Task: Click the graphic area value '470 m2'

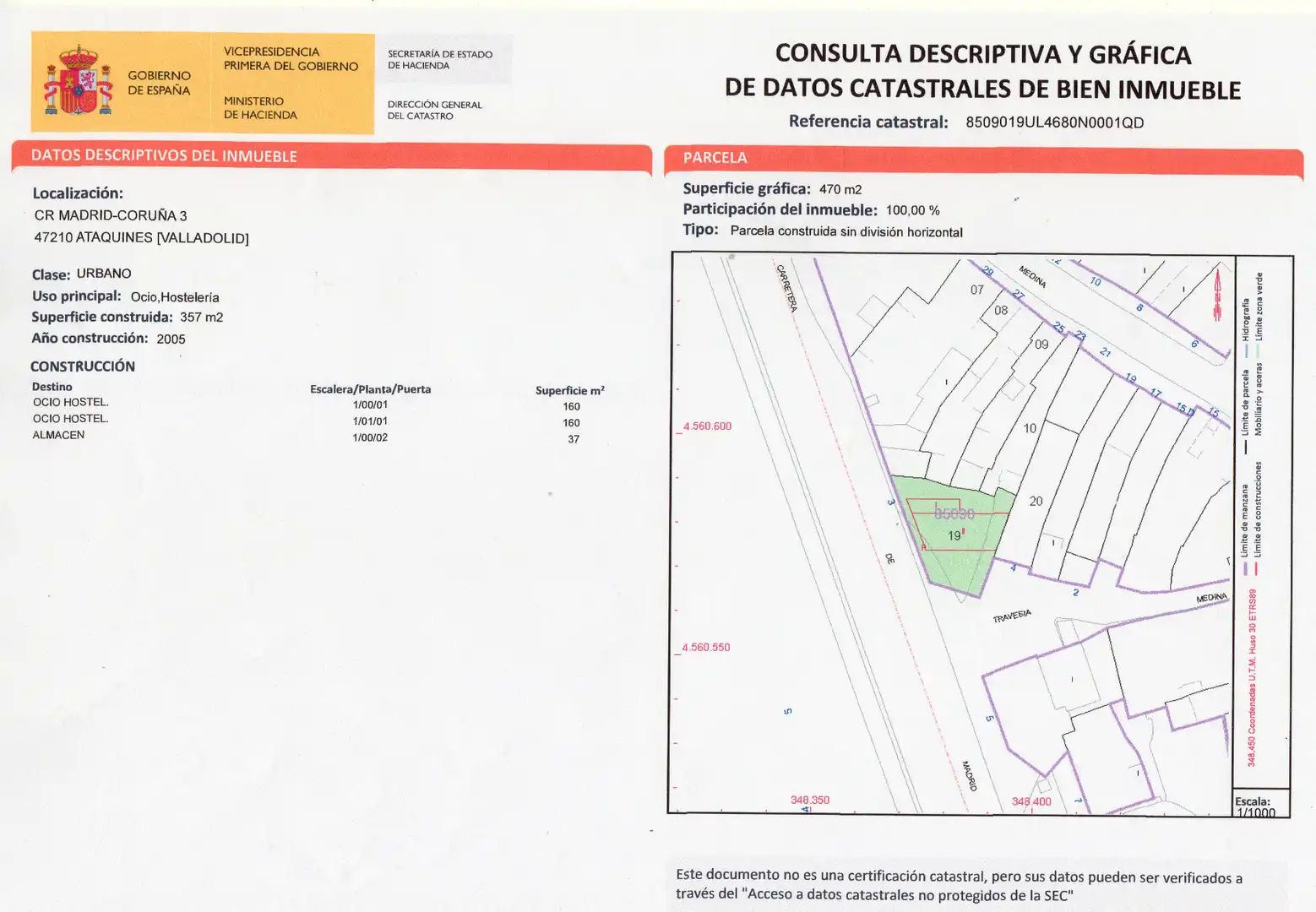Action: point(840,190)
